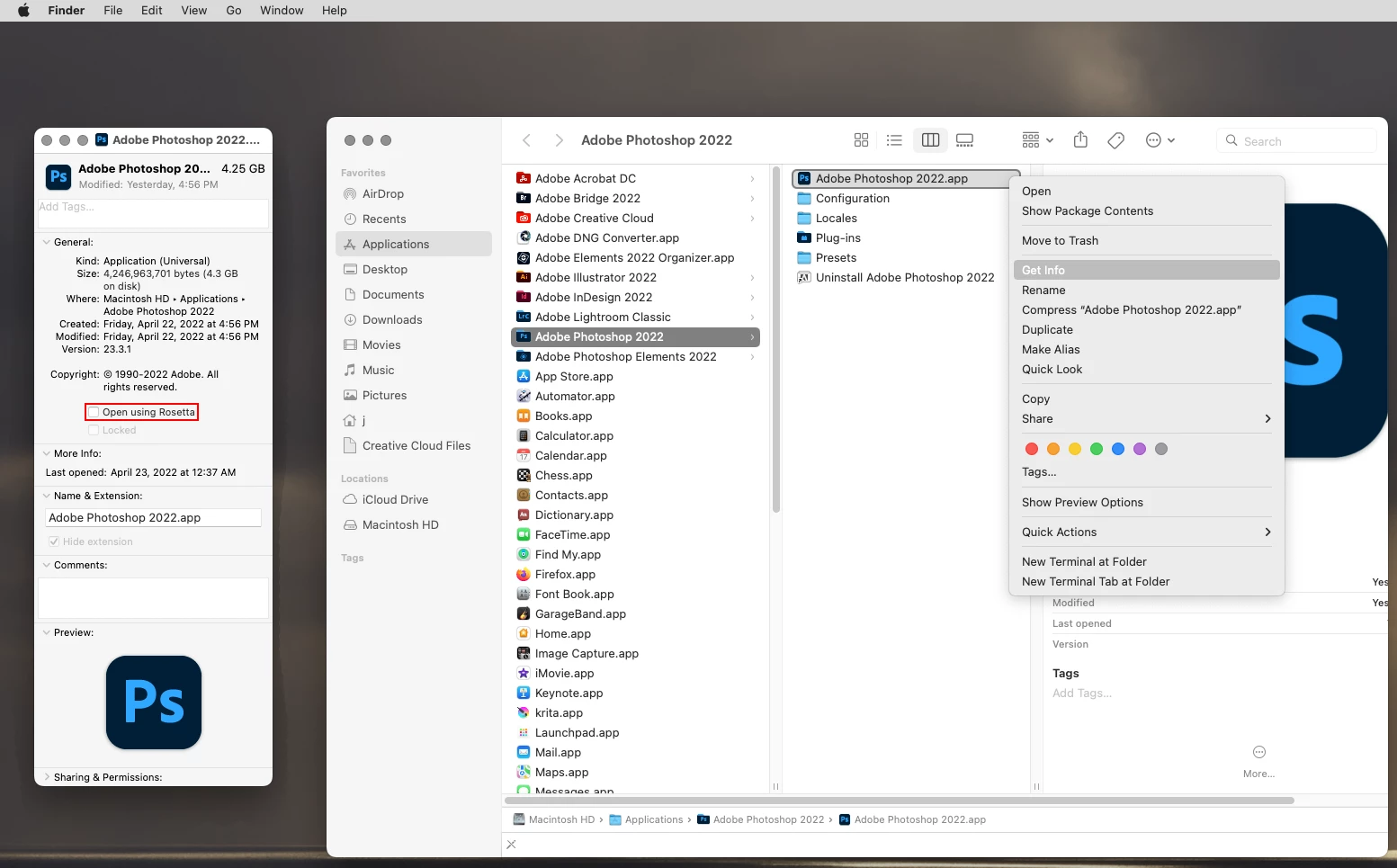Click Macintosh HD in path bar
The width and height of the screenshot is (1397, 868).
point(553,819)
